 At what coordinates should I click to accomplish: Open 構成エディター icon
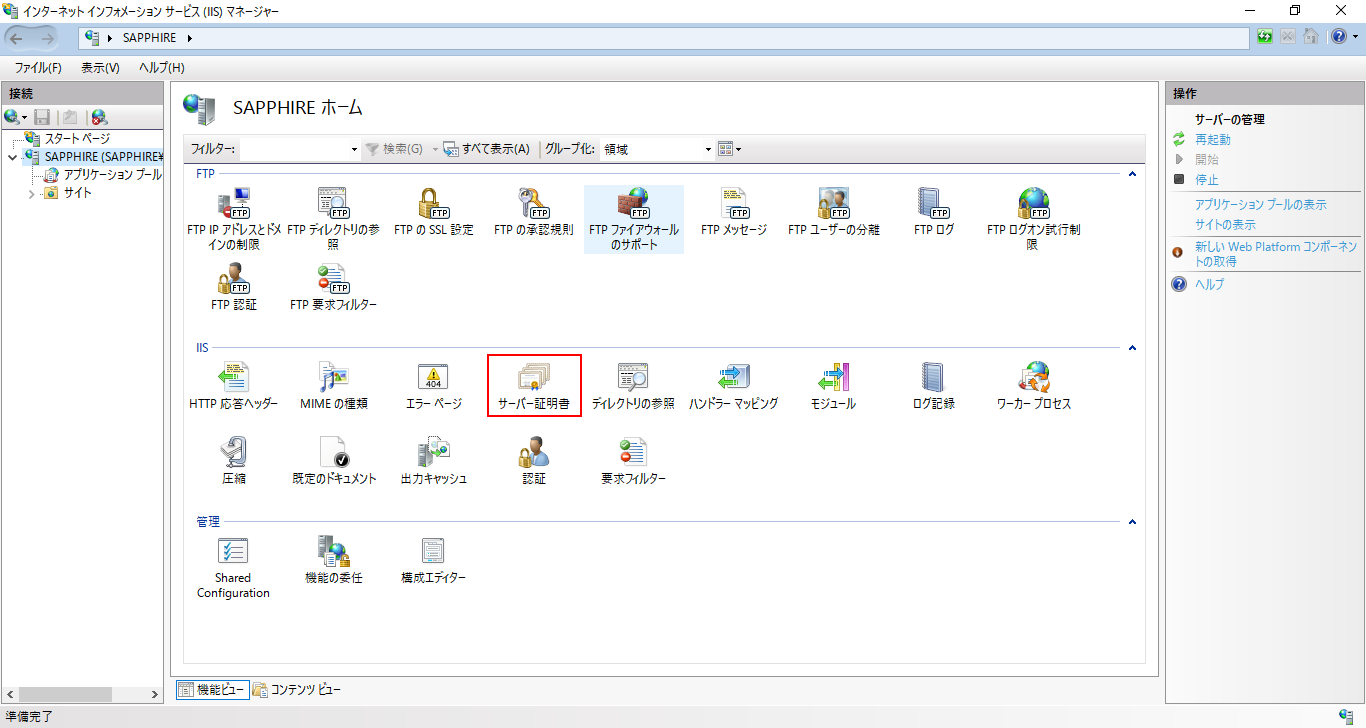coord(433,561)
